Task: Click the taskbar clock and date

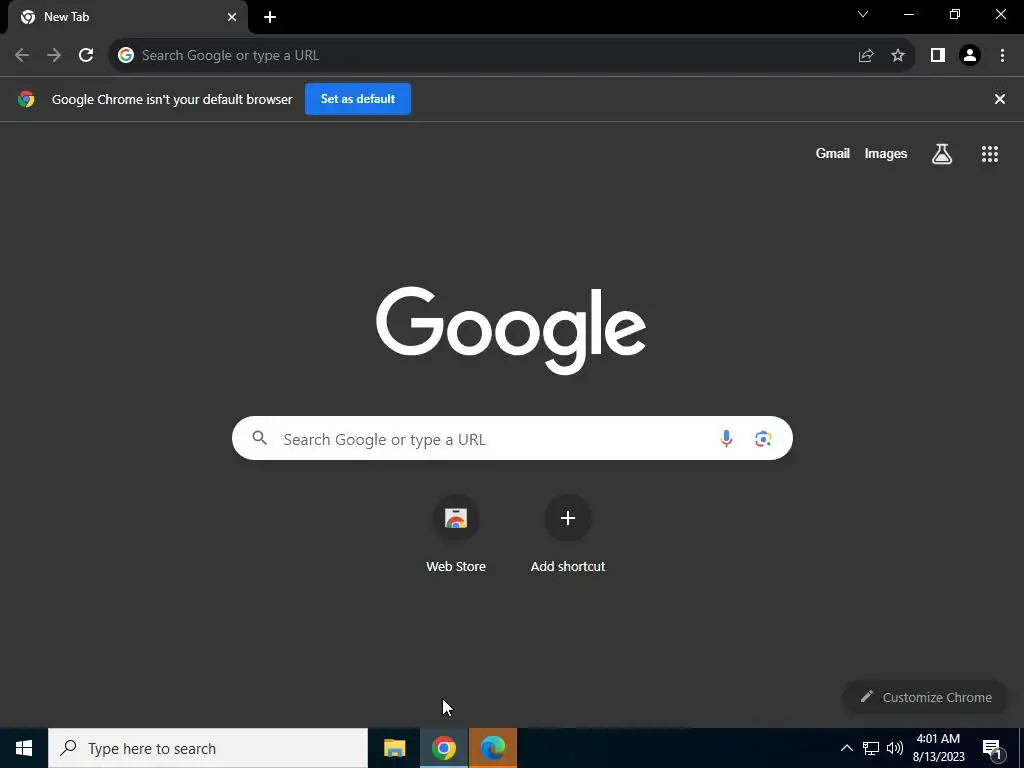Action: tap(938, 748)
